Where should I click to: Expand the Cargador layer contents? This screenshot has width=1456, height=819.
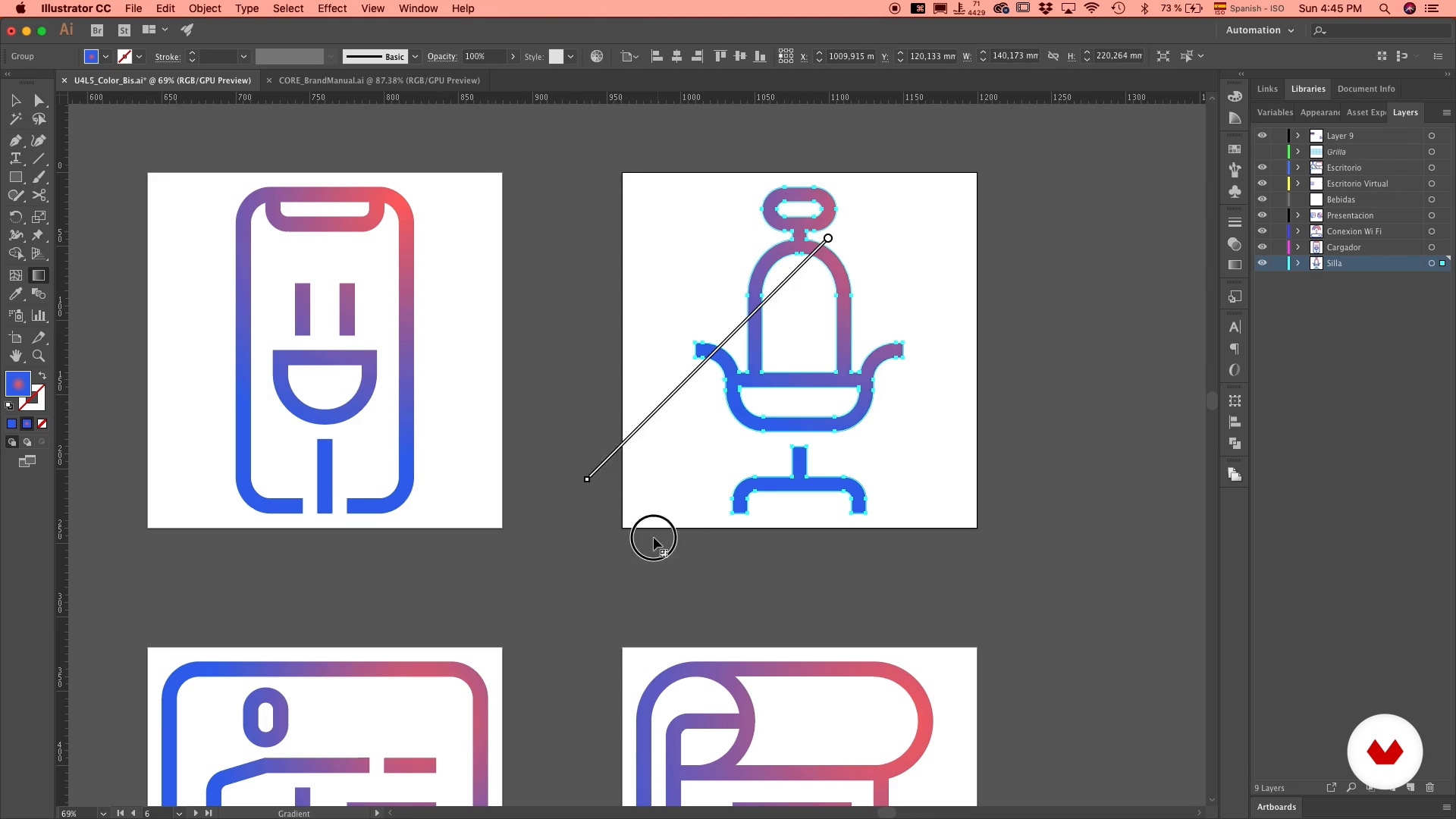pyautogui.click(x=1298, y=247)
